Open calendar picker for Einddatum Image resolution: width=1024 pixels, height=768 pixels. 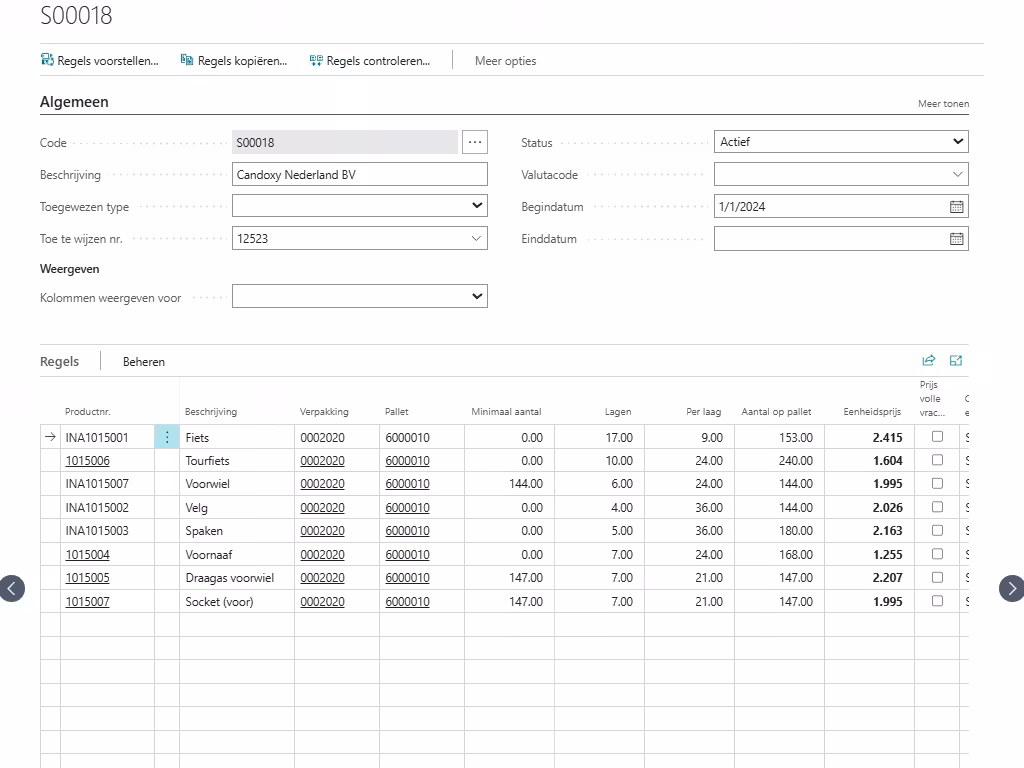pos(956,239)
